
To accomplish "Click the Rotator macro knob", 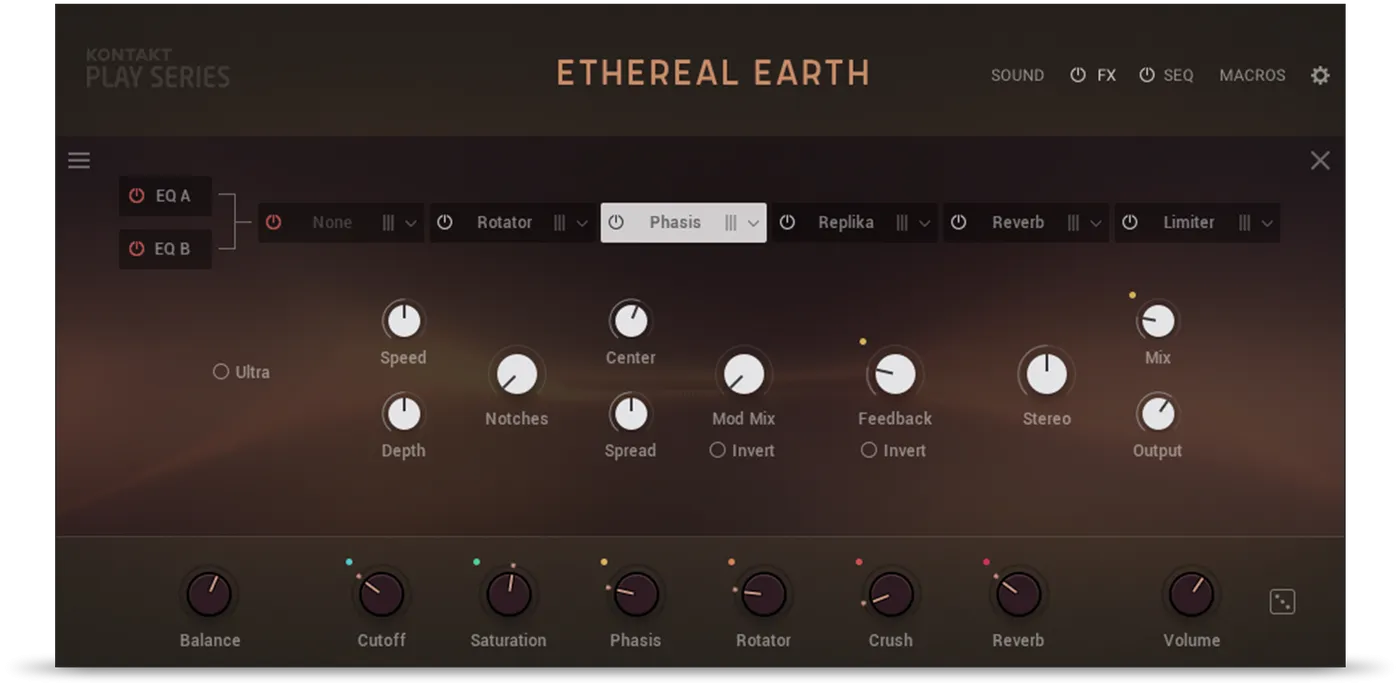I will pos(763,594).
